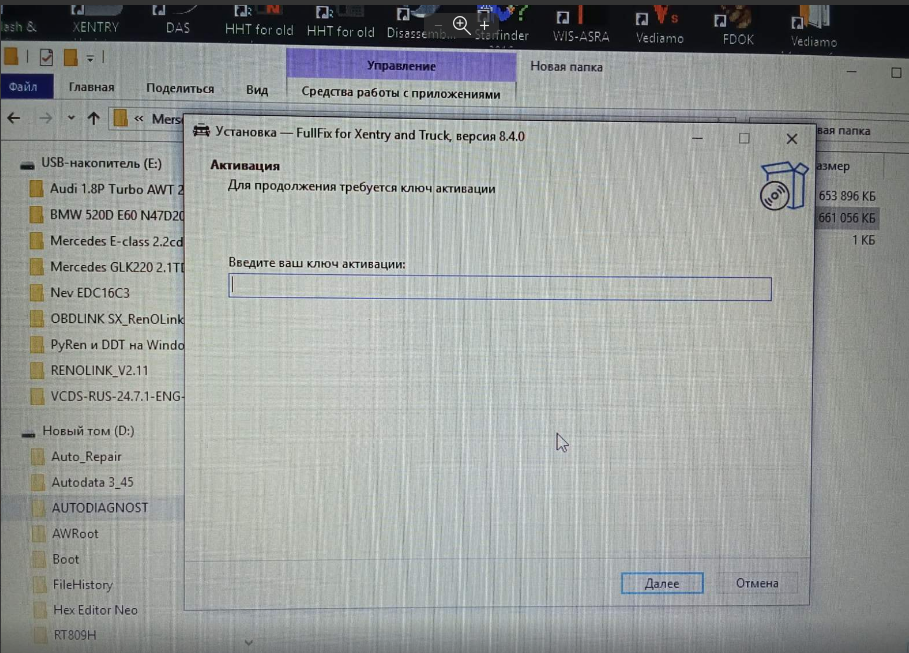Click the Forward arrow in Explorer

click(x=45, y=118)
